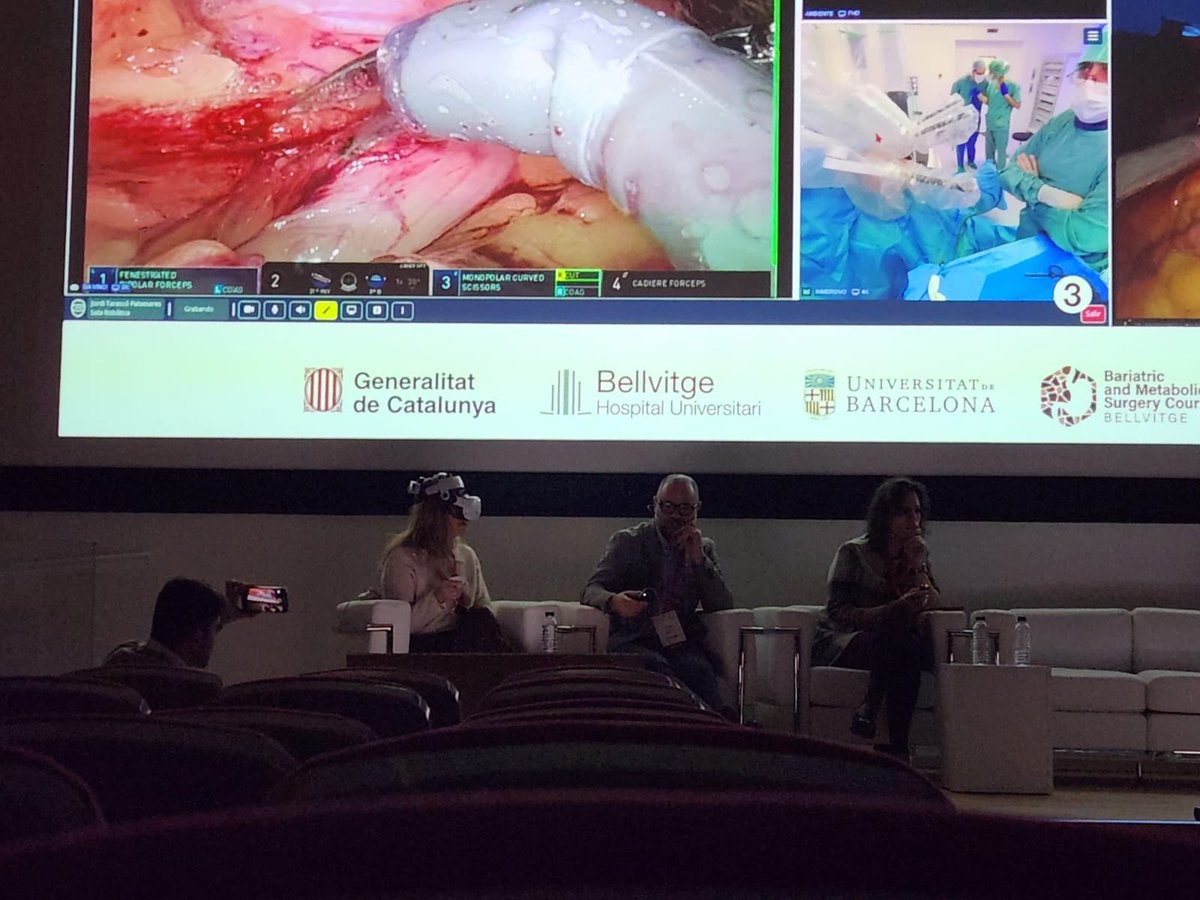Viewport: 1200px width, 900px height.
Task: Click the Grabando recording indicator
Action: (x=199, y=309)
